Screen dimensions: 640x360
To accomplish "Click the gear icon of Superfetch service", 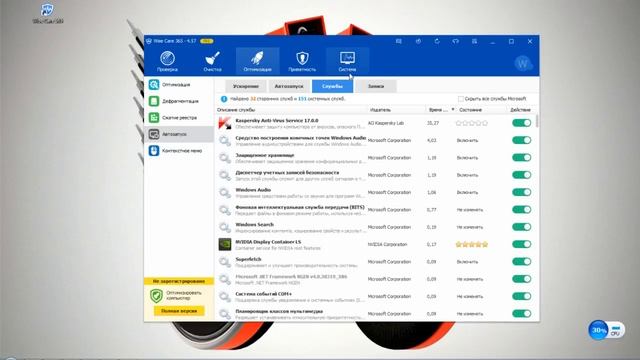I will [x=225, y=262].
